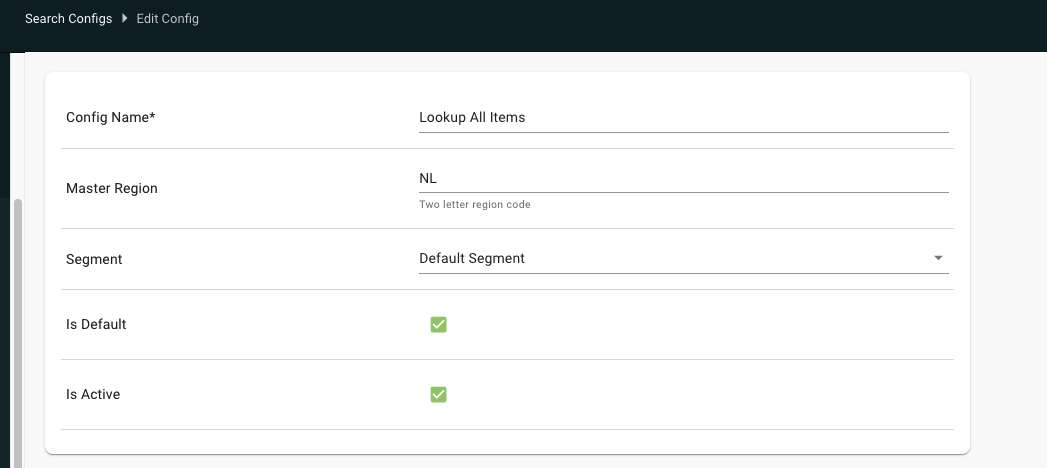Screen dimensions: 1047x468
Task: Uncheck the Is Active checkbox
Action: [x=438, y=395]
